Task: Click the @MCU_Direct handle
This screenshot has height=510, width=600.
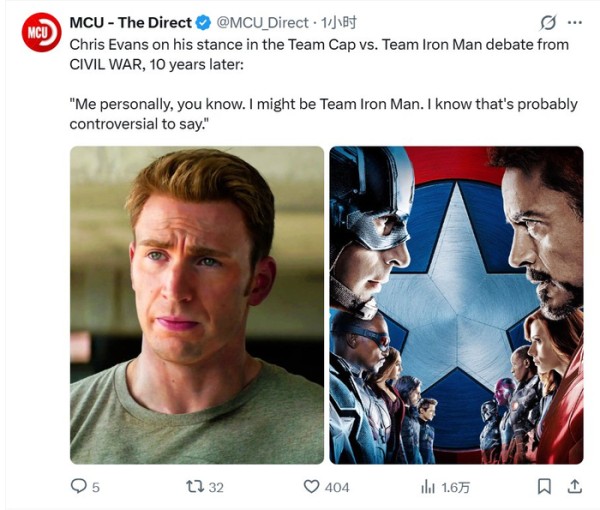Action: point(262,23)
